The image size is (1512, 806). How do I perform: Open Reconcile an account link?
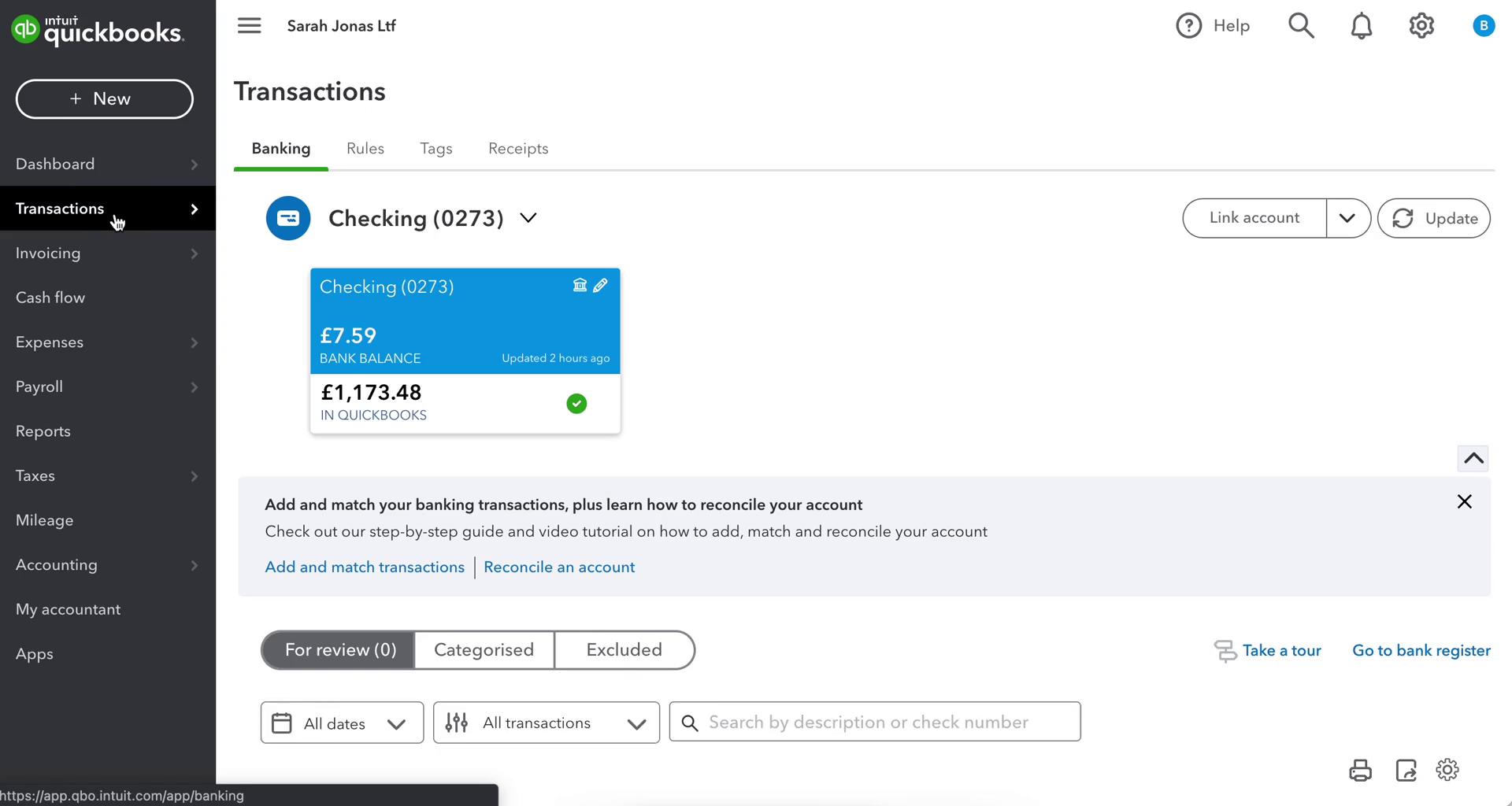point(559,567)
